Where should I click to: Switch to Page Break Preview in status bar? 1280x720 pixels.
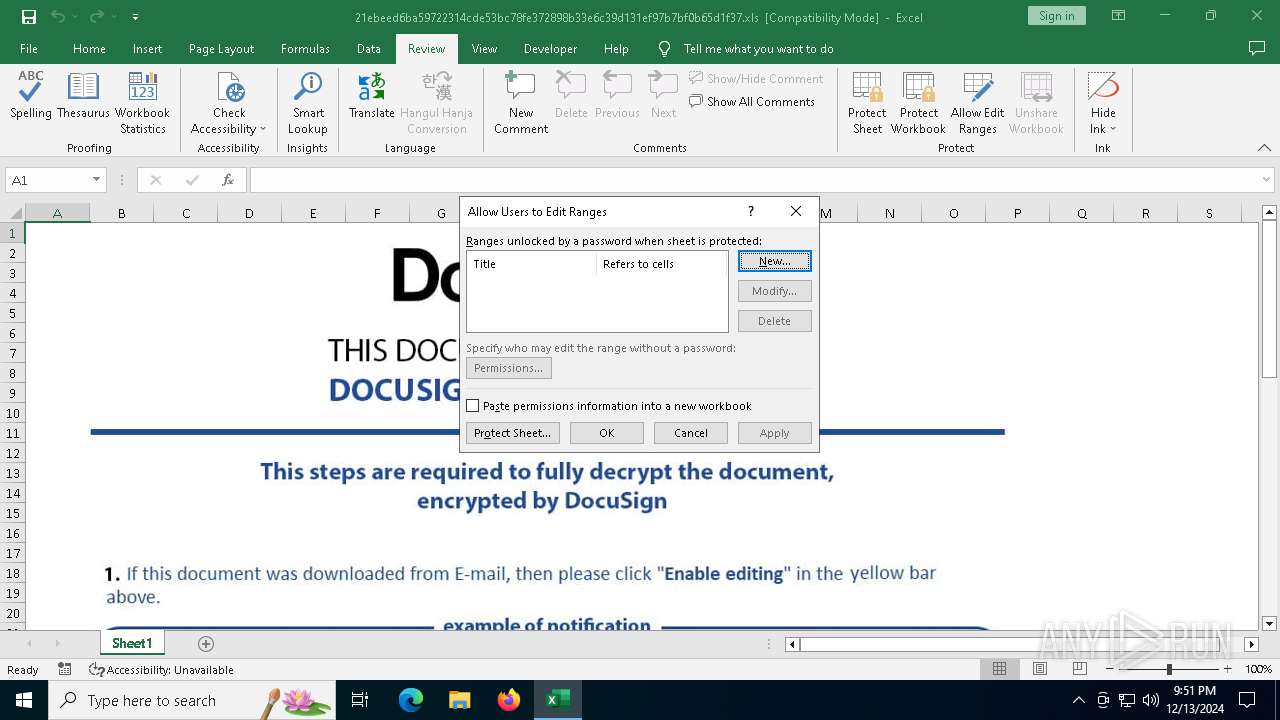pos(1079,669)
